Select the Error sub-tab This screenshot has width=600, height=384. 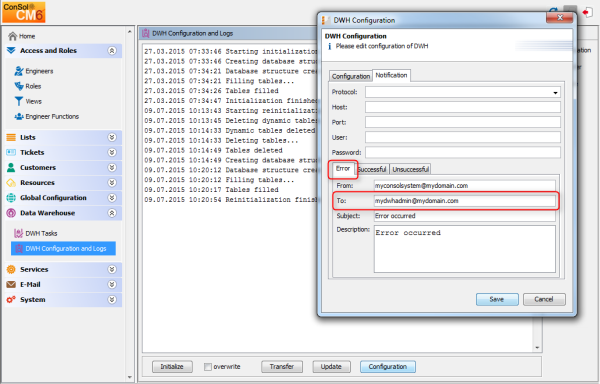coord(342,169)
